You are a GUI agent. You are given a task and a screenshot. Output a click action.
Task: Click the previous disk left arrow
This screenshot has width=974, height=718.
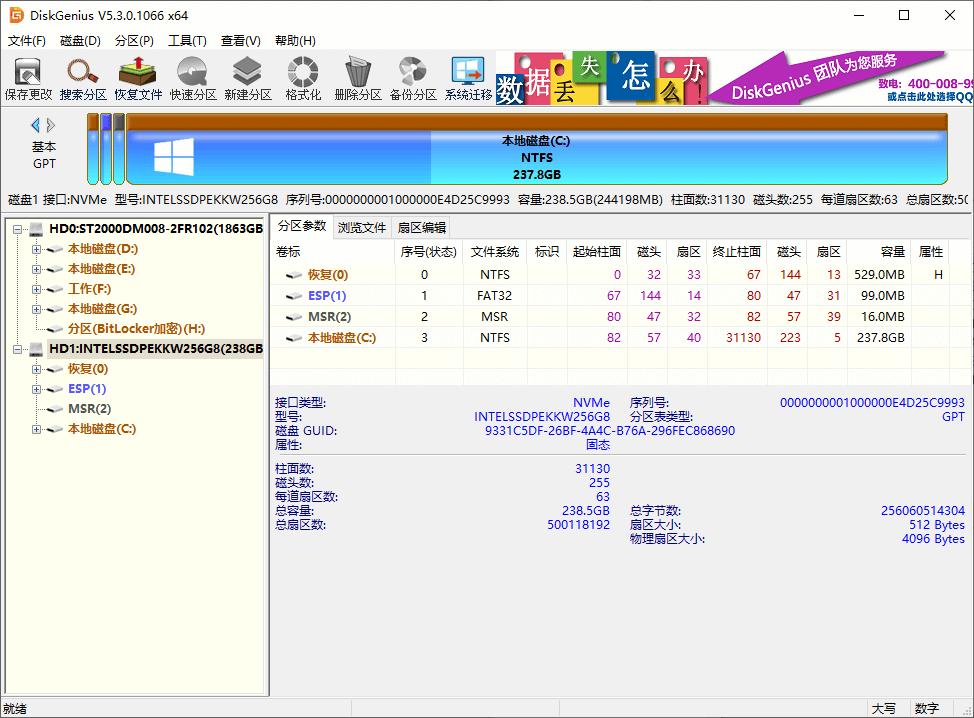point(36,125)
